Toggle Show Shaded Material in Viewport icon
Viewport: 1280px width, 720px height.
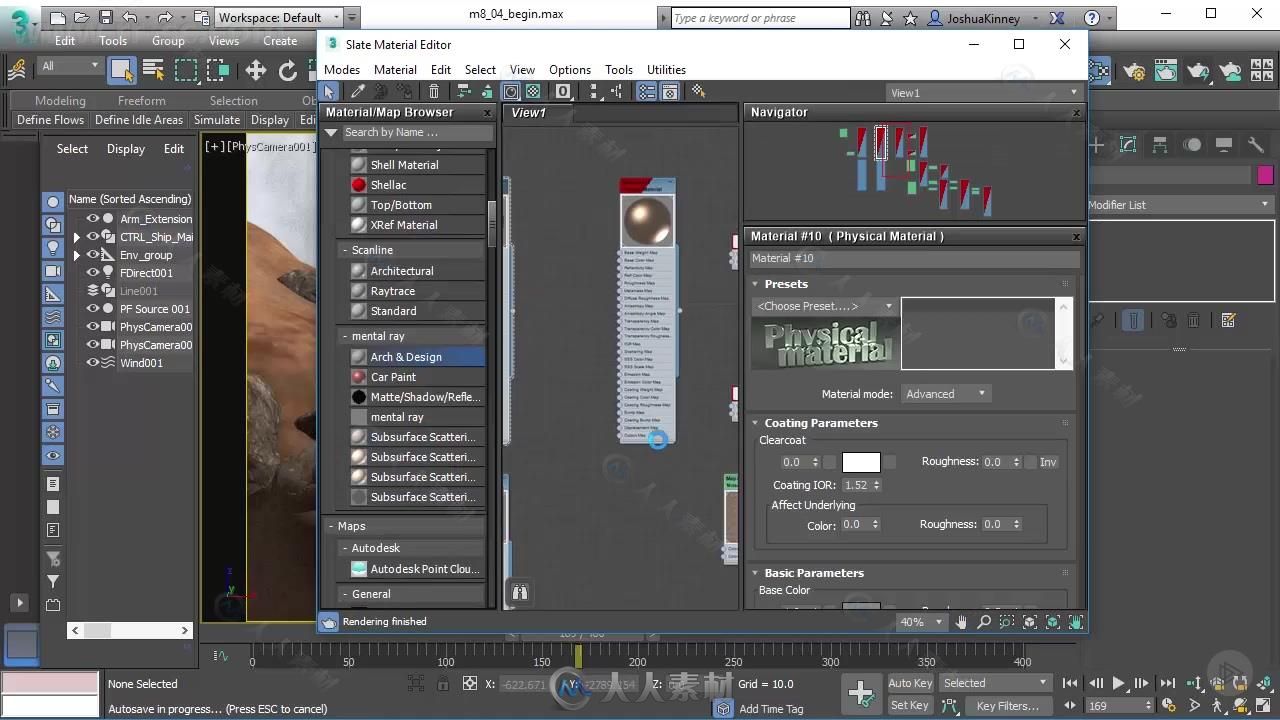(510, 91)
